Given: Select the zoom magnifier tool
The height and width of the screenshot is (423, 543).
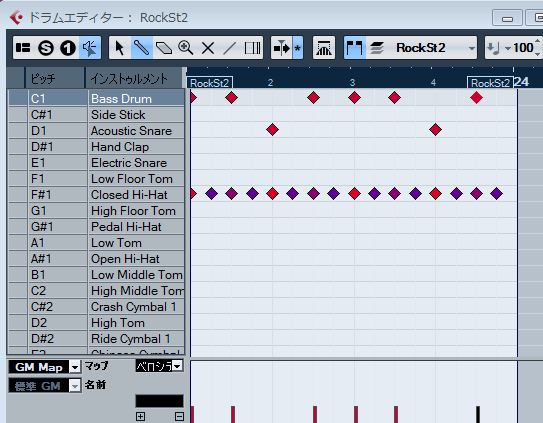Looking at the screenshot, I should click(x=186, y=48).
